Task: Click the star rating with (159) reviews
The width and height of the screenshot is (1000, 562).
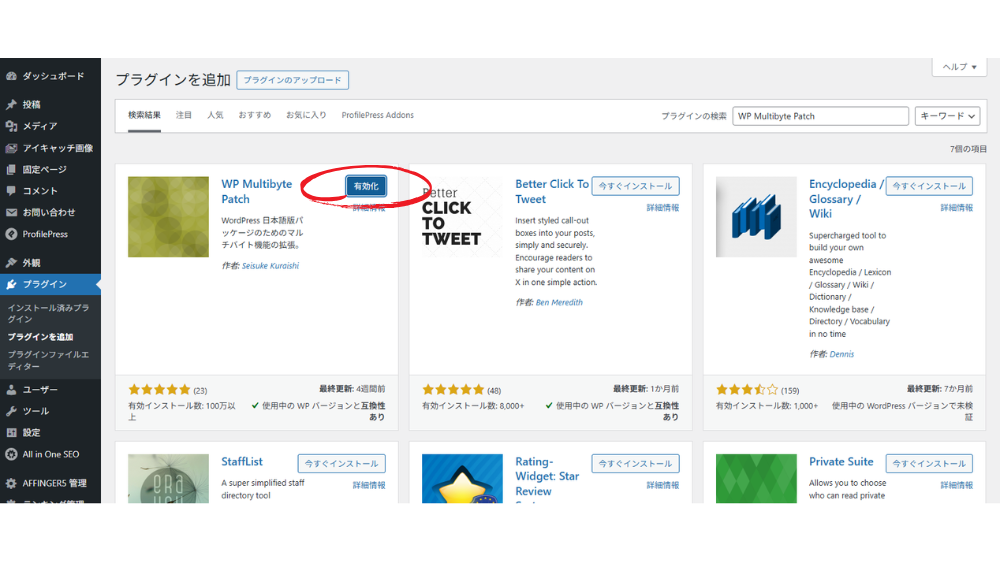Action: [x=747, y=390]
